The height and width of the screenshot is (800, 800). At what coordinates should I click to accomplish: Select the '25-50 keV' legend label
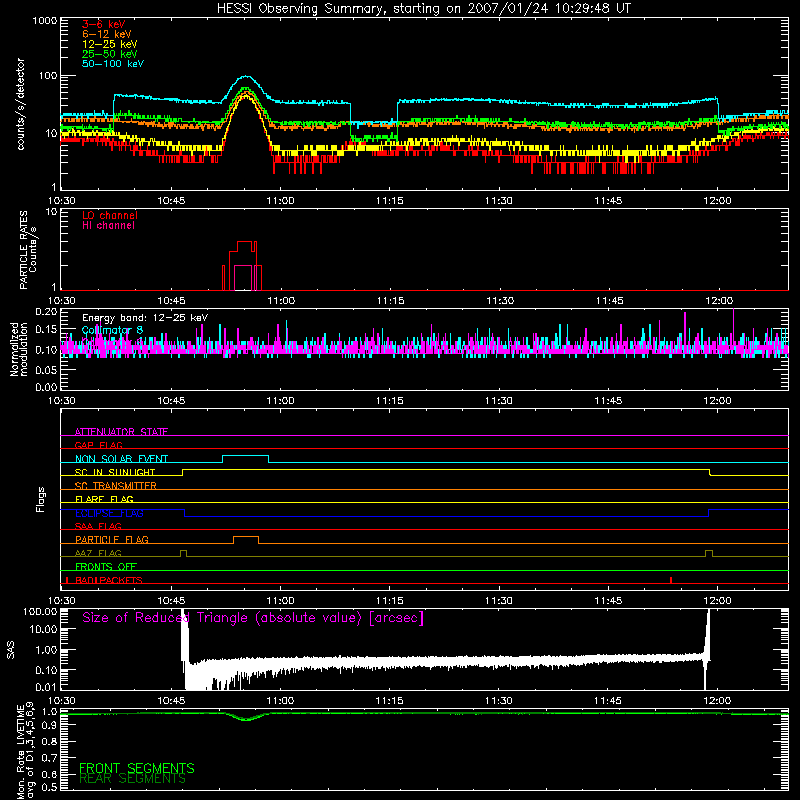point(110,54)
